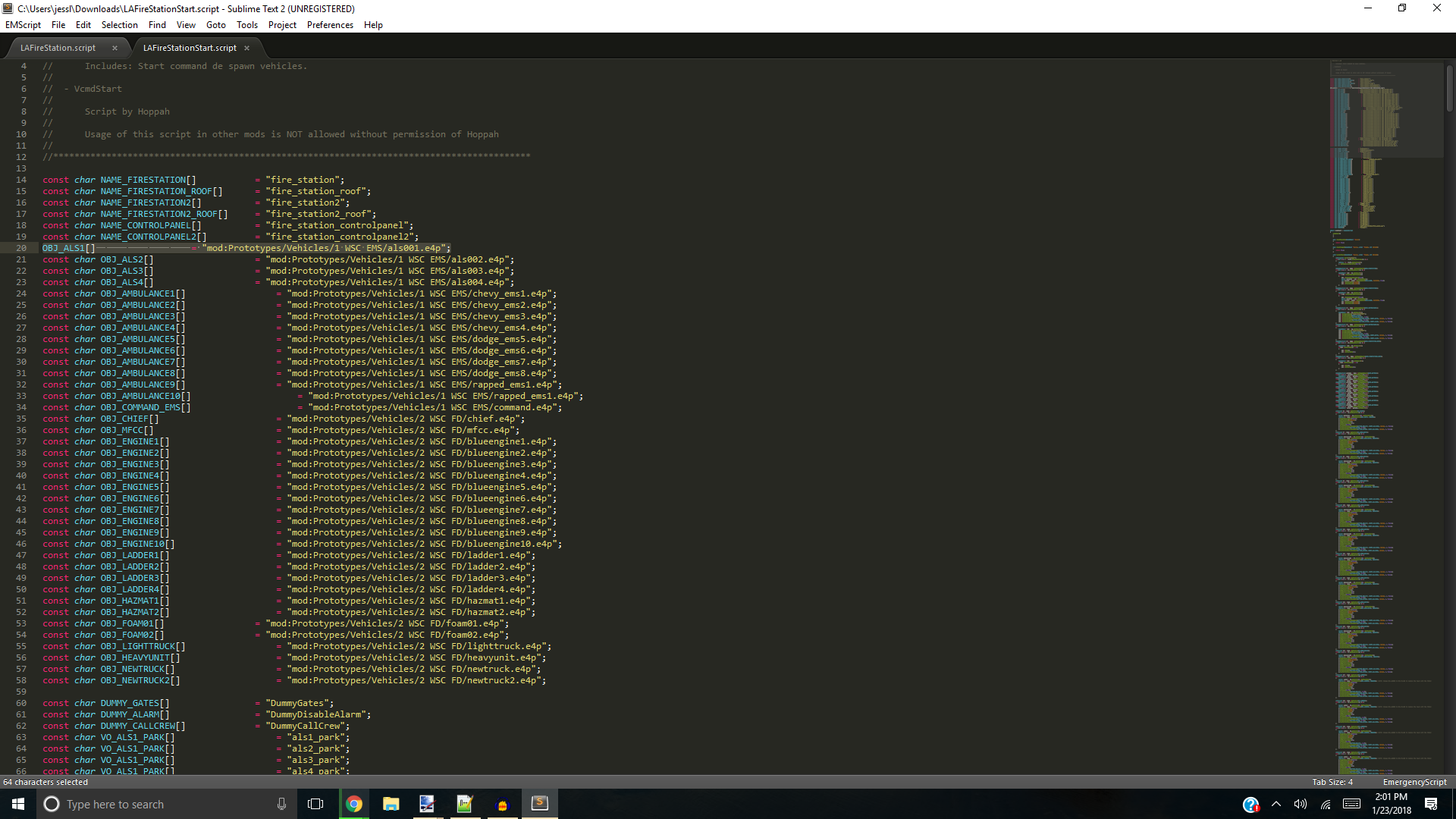Change Tab Size: 4 in status bar
Screen dimensions: 1456x819
click(x=1332, y=782)
